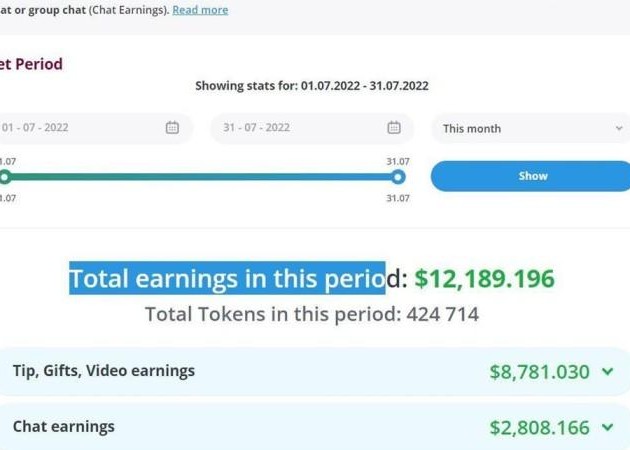The height and width of the screenshot is (450, 630).
Task: Click the green chevron beside $2,808.166
Action: [x=607, y=428]
